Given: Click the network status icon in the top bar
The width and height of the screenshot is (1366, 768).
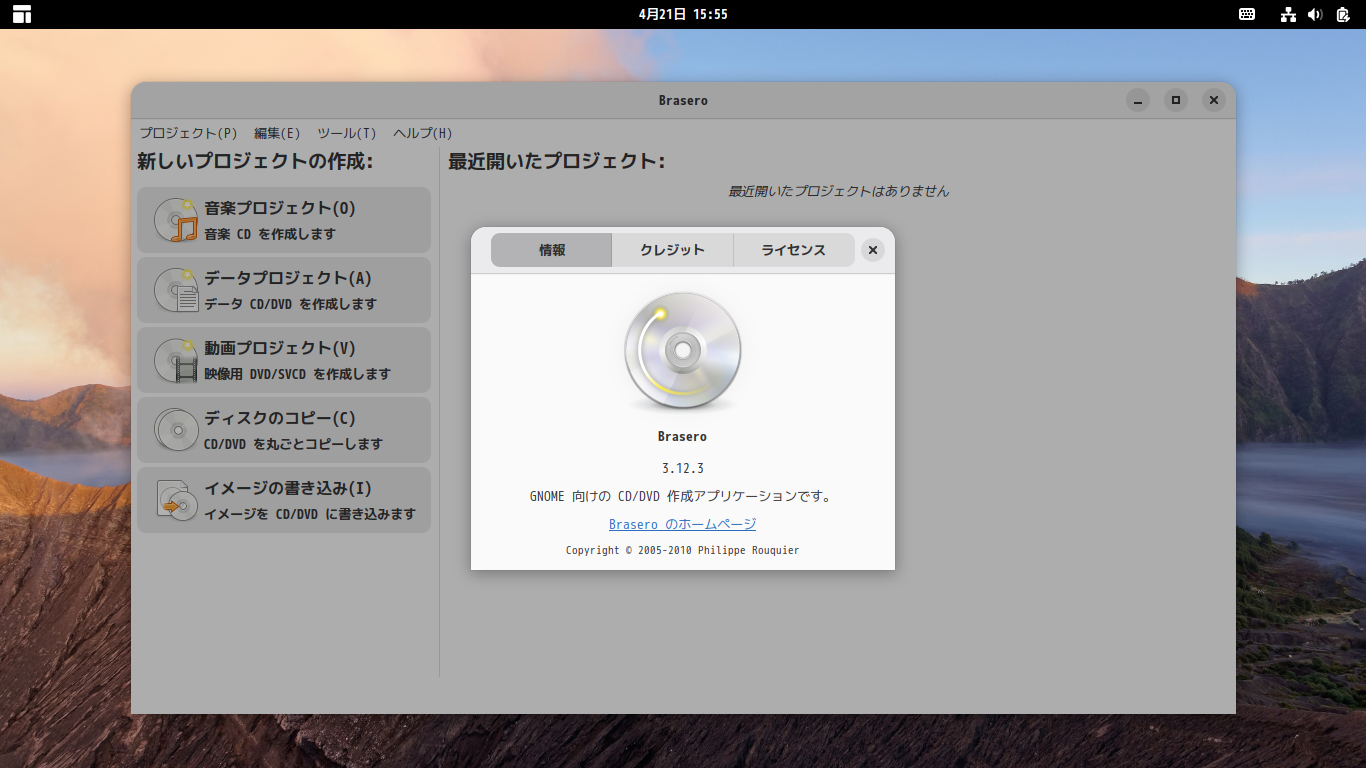Looking at the screenshot, I should [x=1288, y=14].
